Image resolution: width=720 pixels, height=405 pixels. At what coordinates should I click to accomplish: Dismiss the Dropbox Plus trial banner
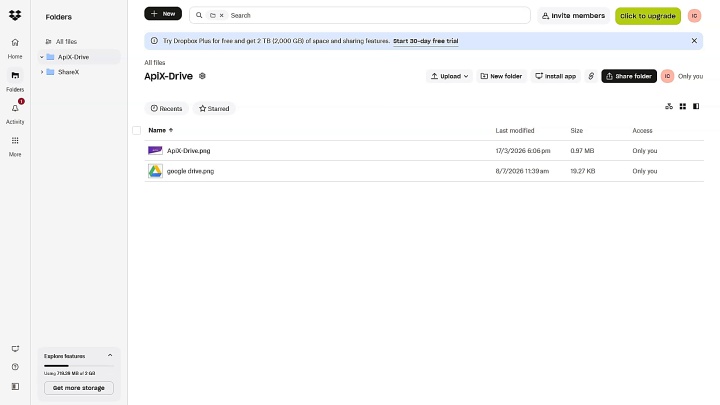[694, 41]
